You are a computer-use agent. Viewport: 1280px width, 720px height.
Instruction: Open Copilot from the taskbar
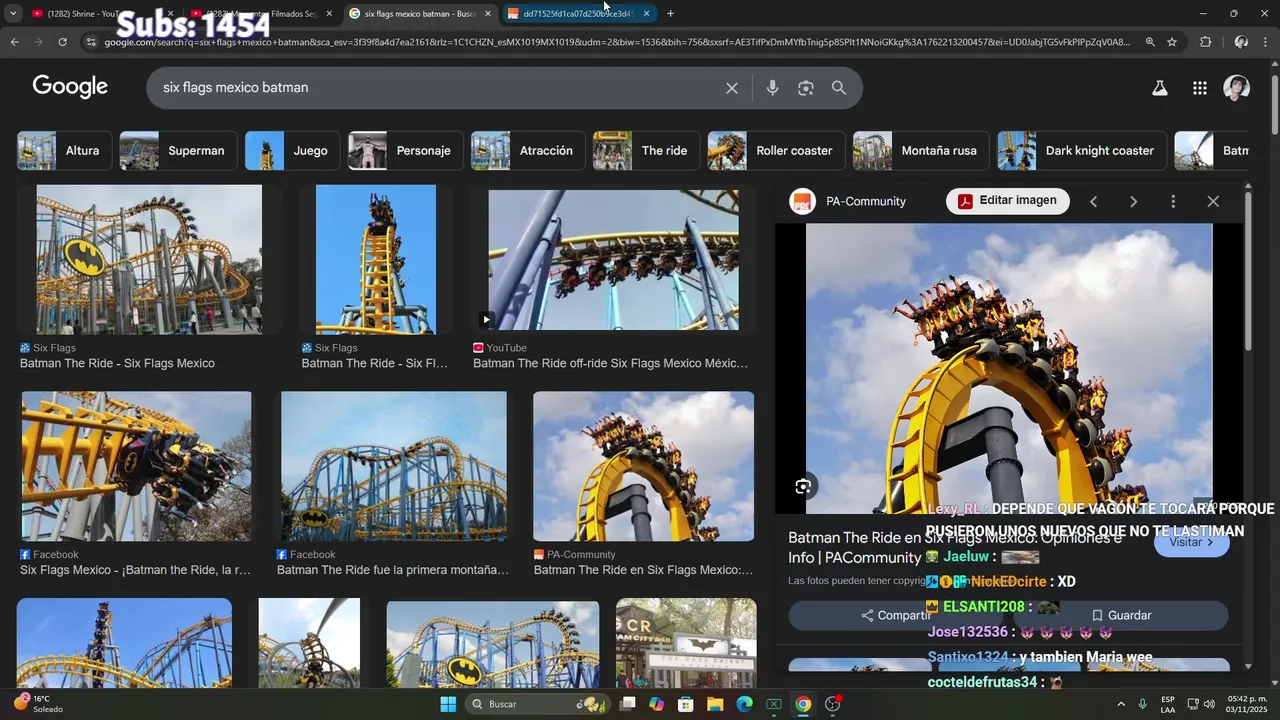657,704
